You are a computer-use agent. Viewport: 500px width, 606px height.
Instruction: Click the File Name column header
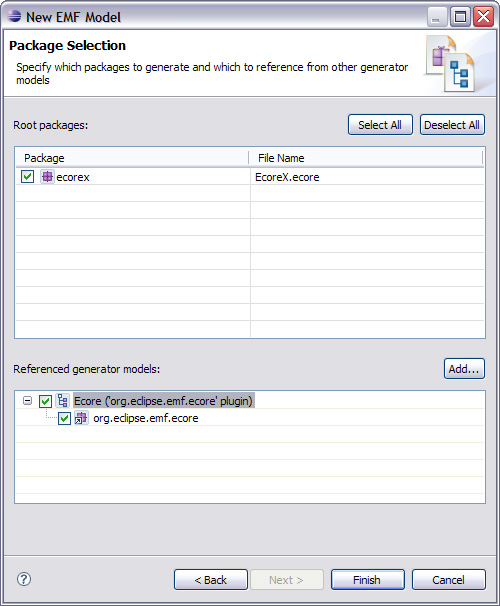coord(366,158)
